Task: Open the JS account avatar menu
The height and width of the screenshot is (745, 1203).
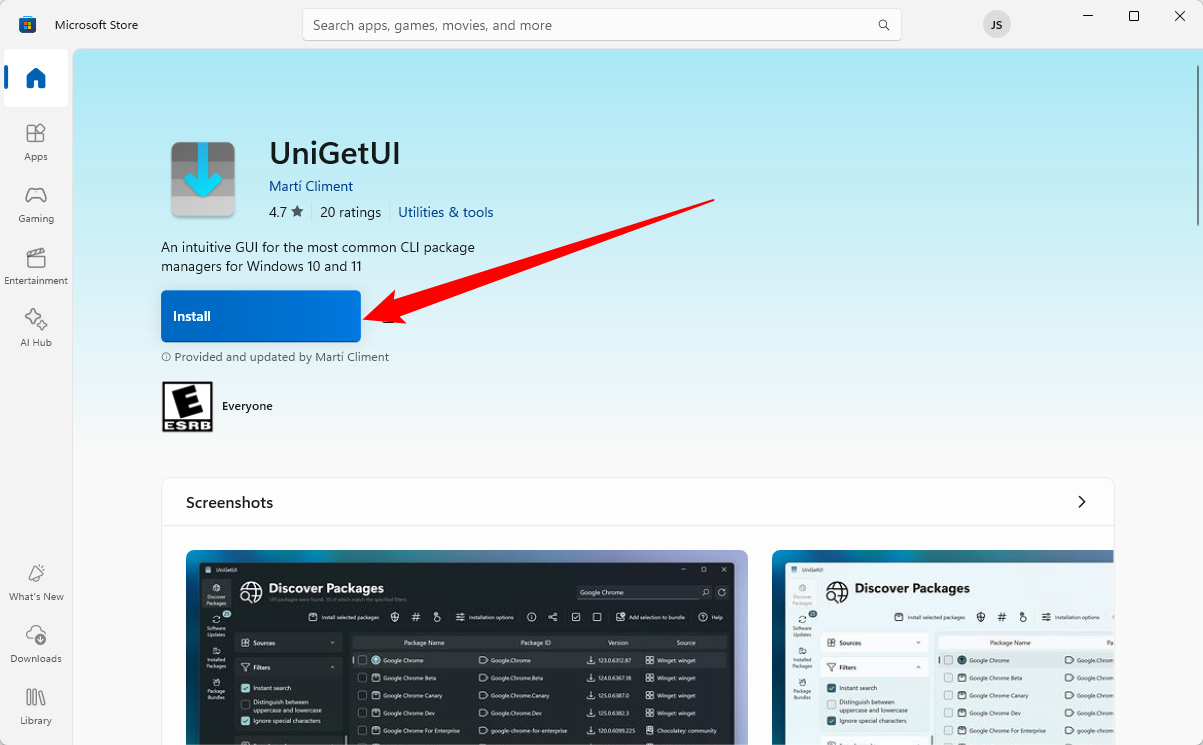Action: tap(996, 23)
